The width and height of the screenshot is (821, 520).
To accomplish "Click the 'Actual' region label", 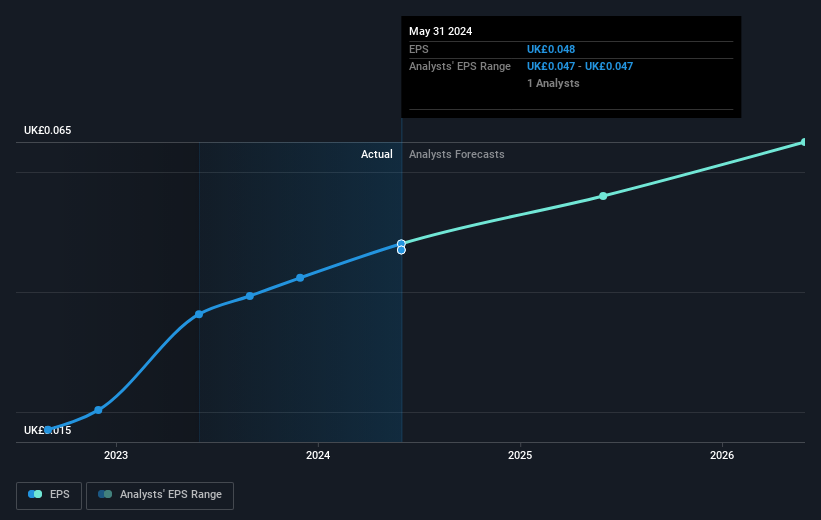I will 376,154.
